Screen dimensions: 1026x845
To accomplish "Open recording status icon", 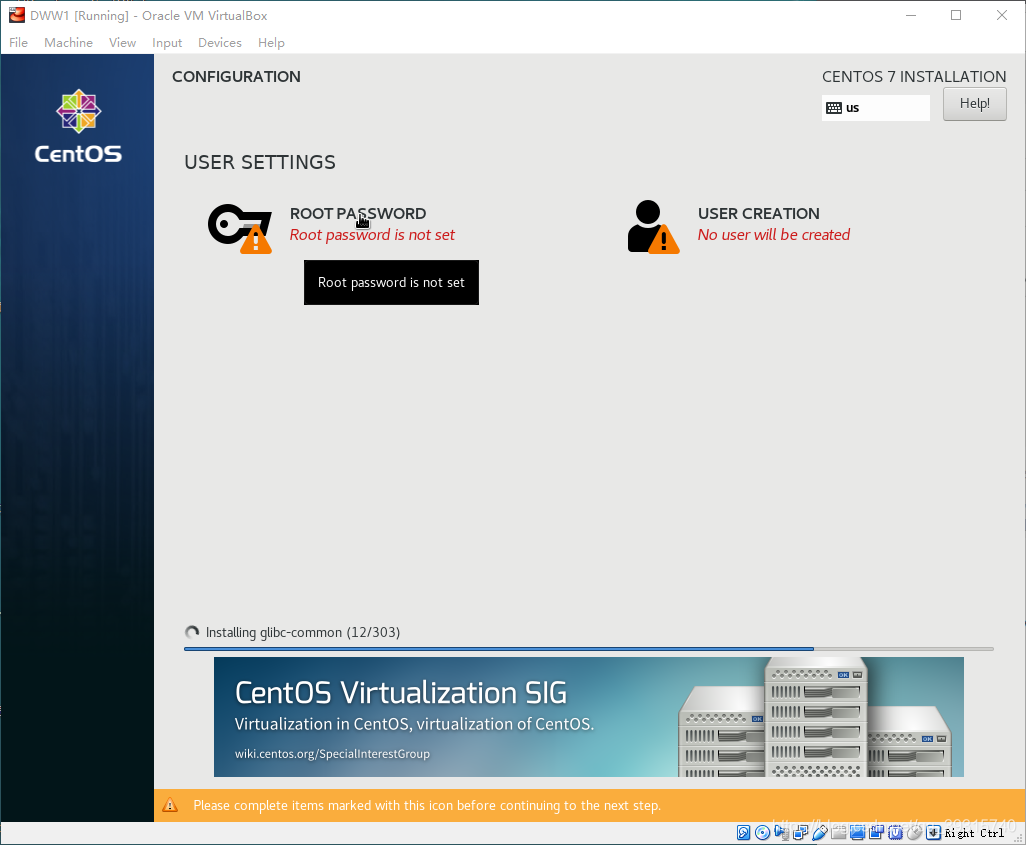I will (876, 833).
